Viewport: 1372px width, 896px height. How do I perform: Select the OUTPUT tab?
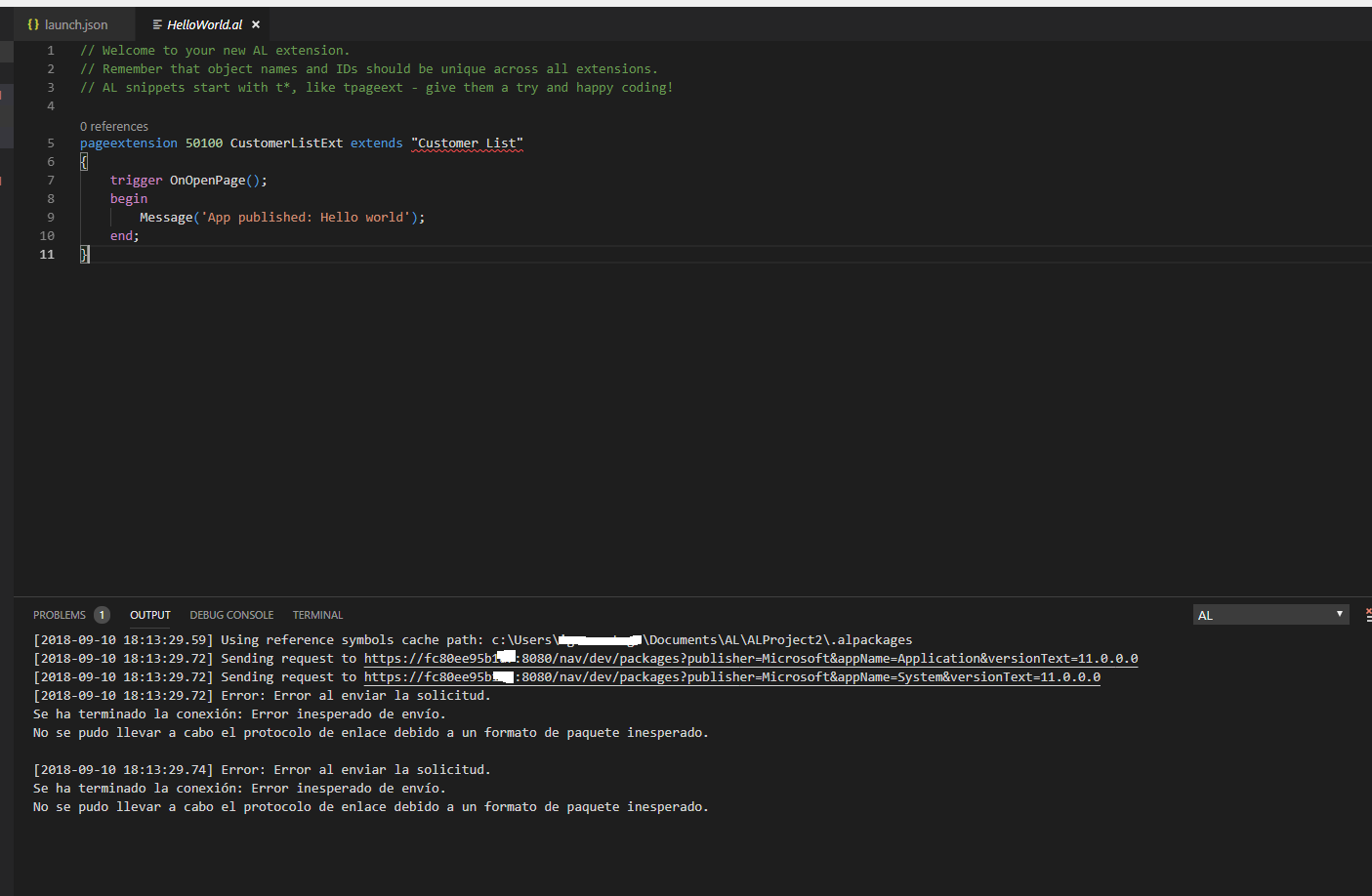(x=149, y=615)
